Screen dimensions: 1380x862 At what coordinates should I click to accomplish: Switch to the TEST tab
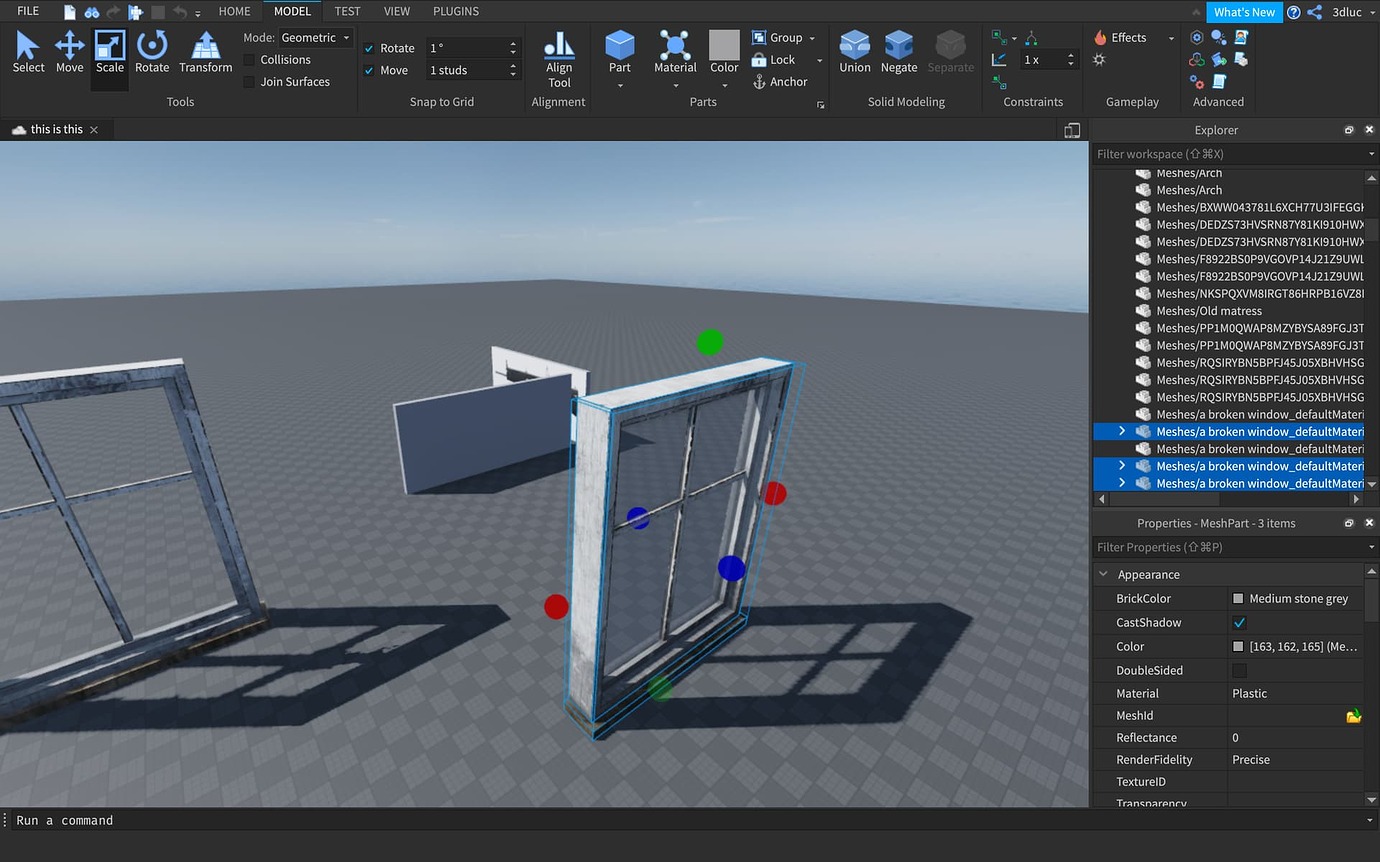tap(347, 11)
